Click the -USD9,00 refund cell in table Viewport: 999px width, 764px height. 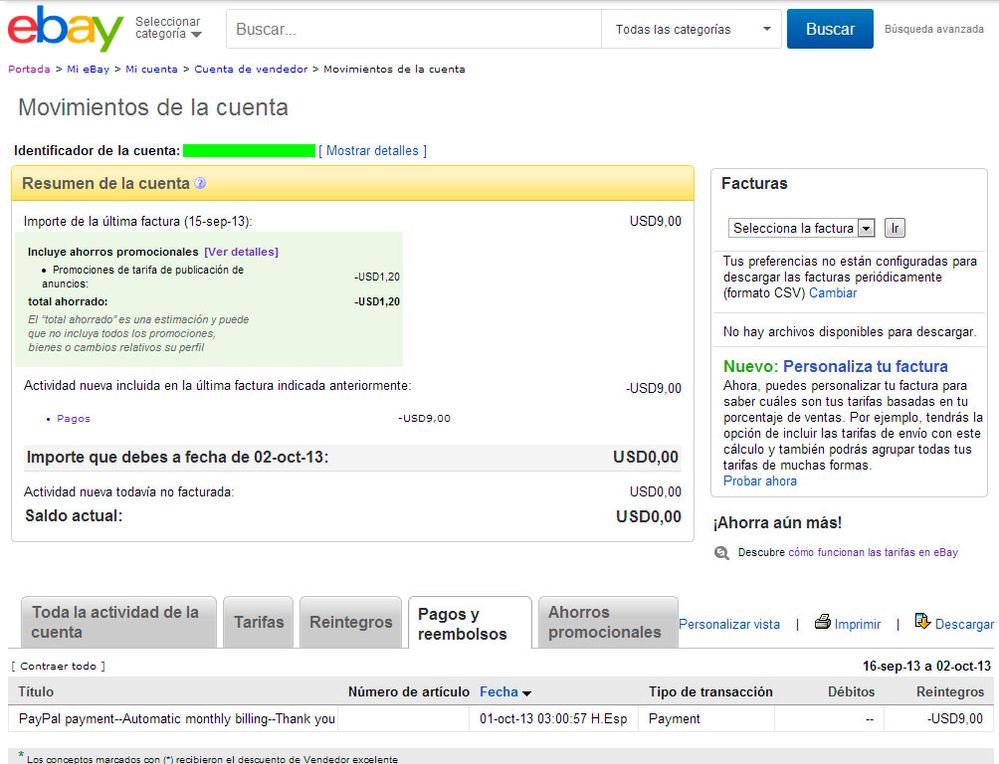(x=955, y=719)
